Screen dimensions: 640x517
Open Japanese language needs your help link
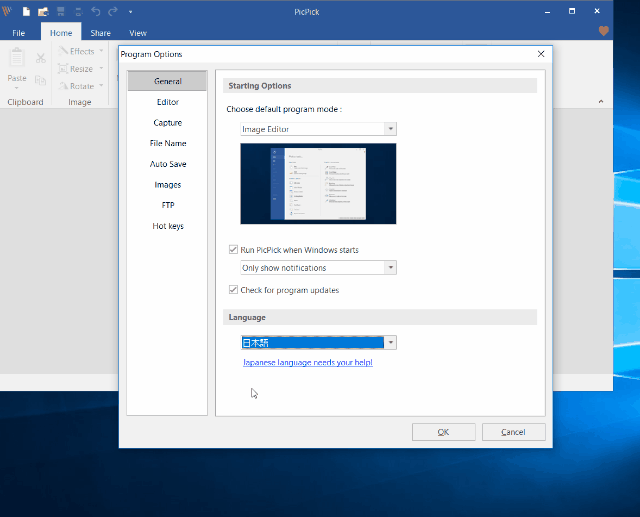click(308, 362)
